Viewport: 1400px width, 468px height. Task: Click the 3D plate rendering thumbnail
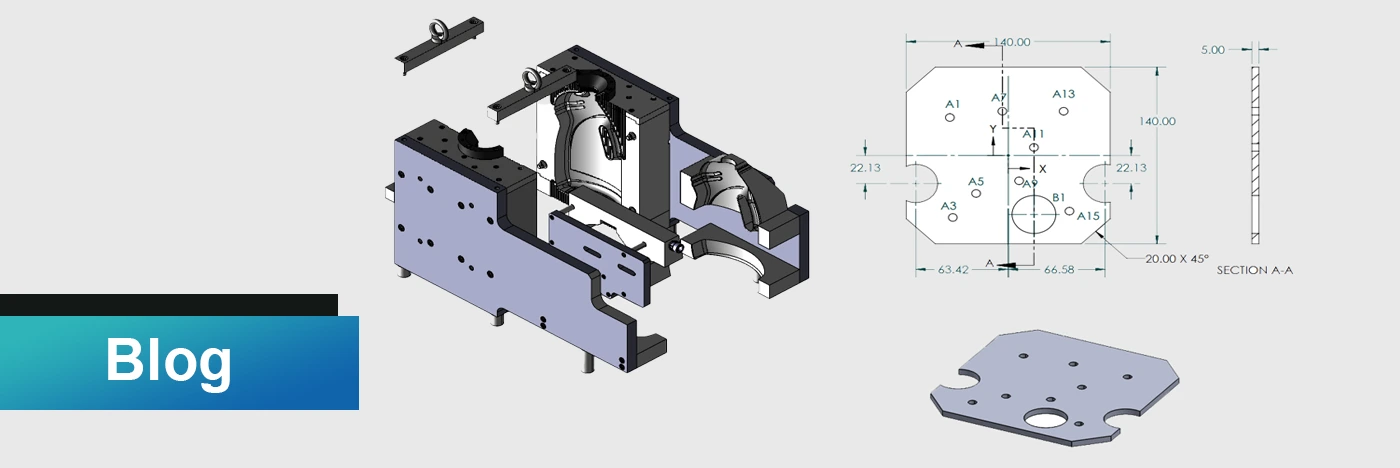click(x=1054, y=385)
